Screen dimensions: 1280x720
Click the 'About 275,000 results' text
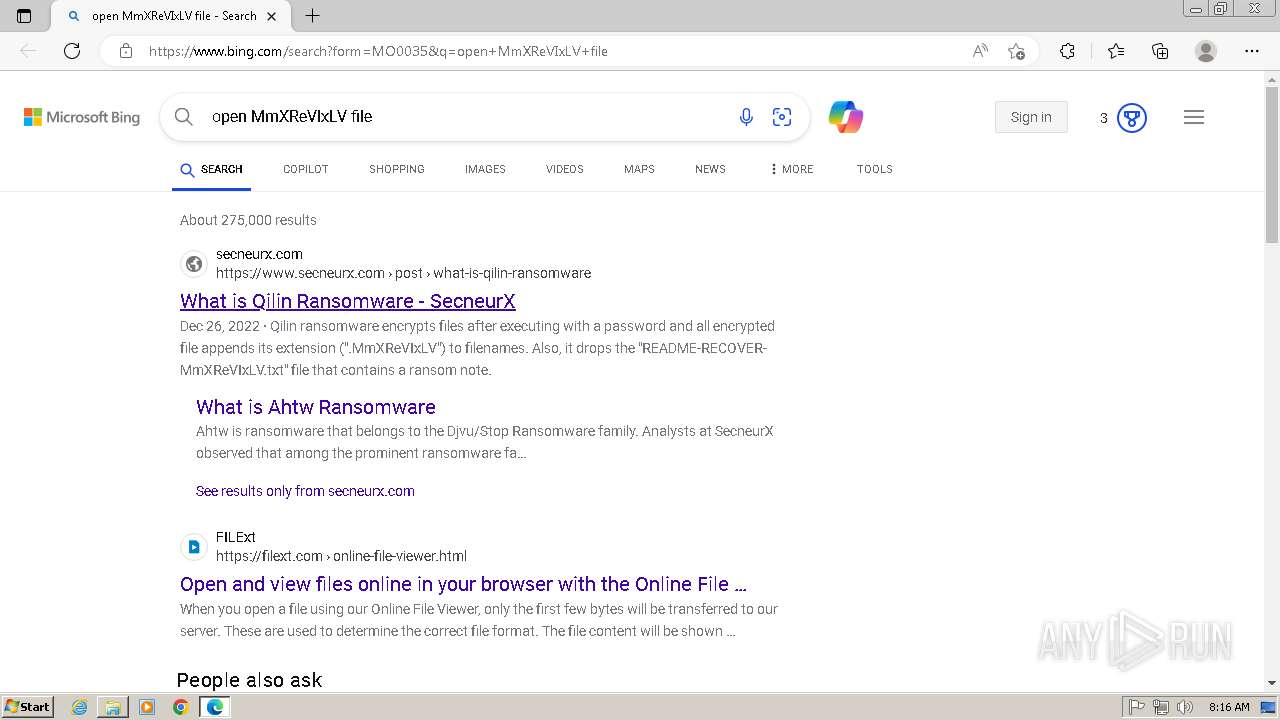248,220
